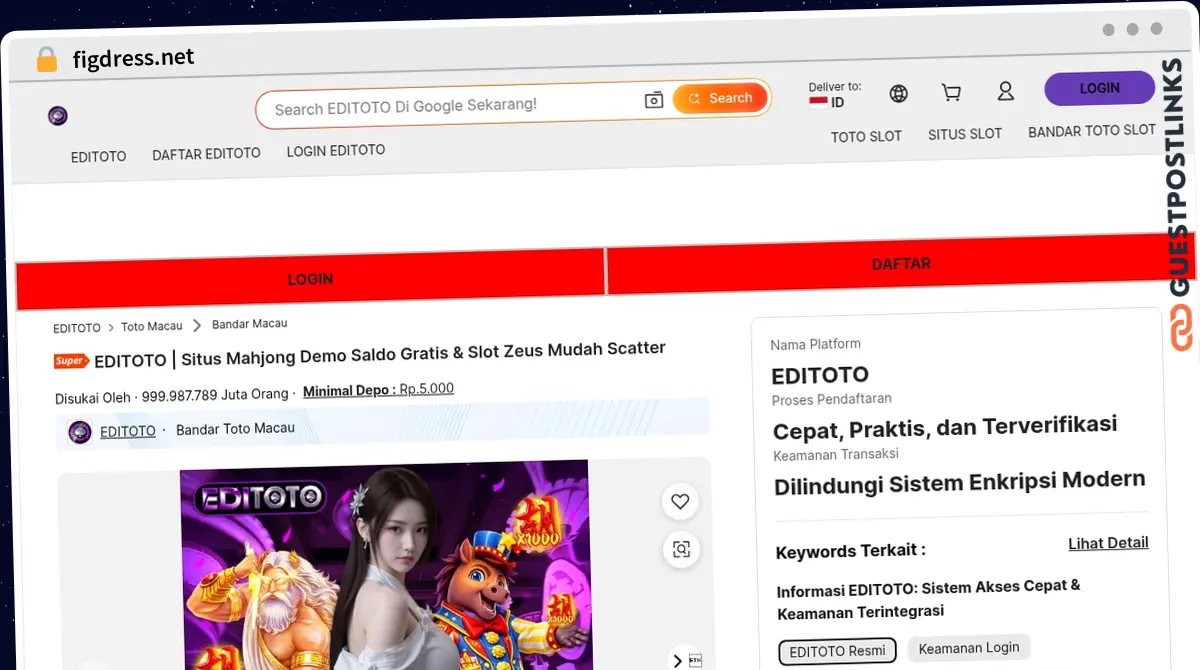Viewport: 1200px width, 670px height.
Task: Open the shopping cart icon
Action: pos(952,93)
